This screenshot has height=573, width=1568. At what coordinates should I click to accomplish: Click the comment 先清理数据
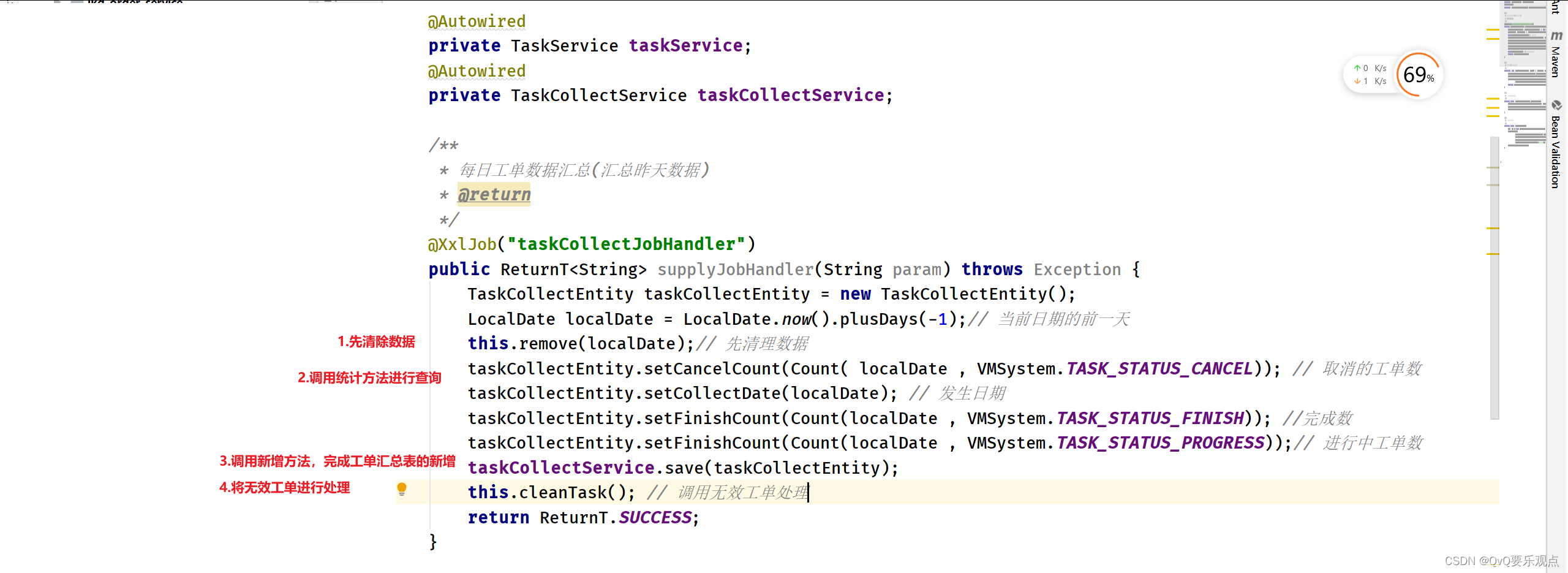[x=767, y=344]
